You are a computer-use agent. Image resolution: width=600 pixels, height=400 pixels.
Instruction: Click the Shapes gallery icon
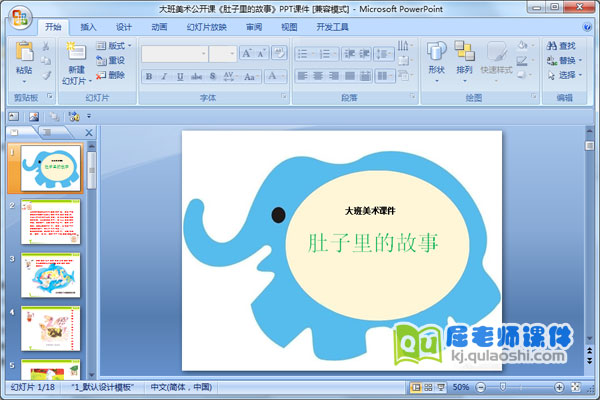point(436,51)
